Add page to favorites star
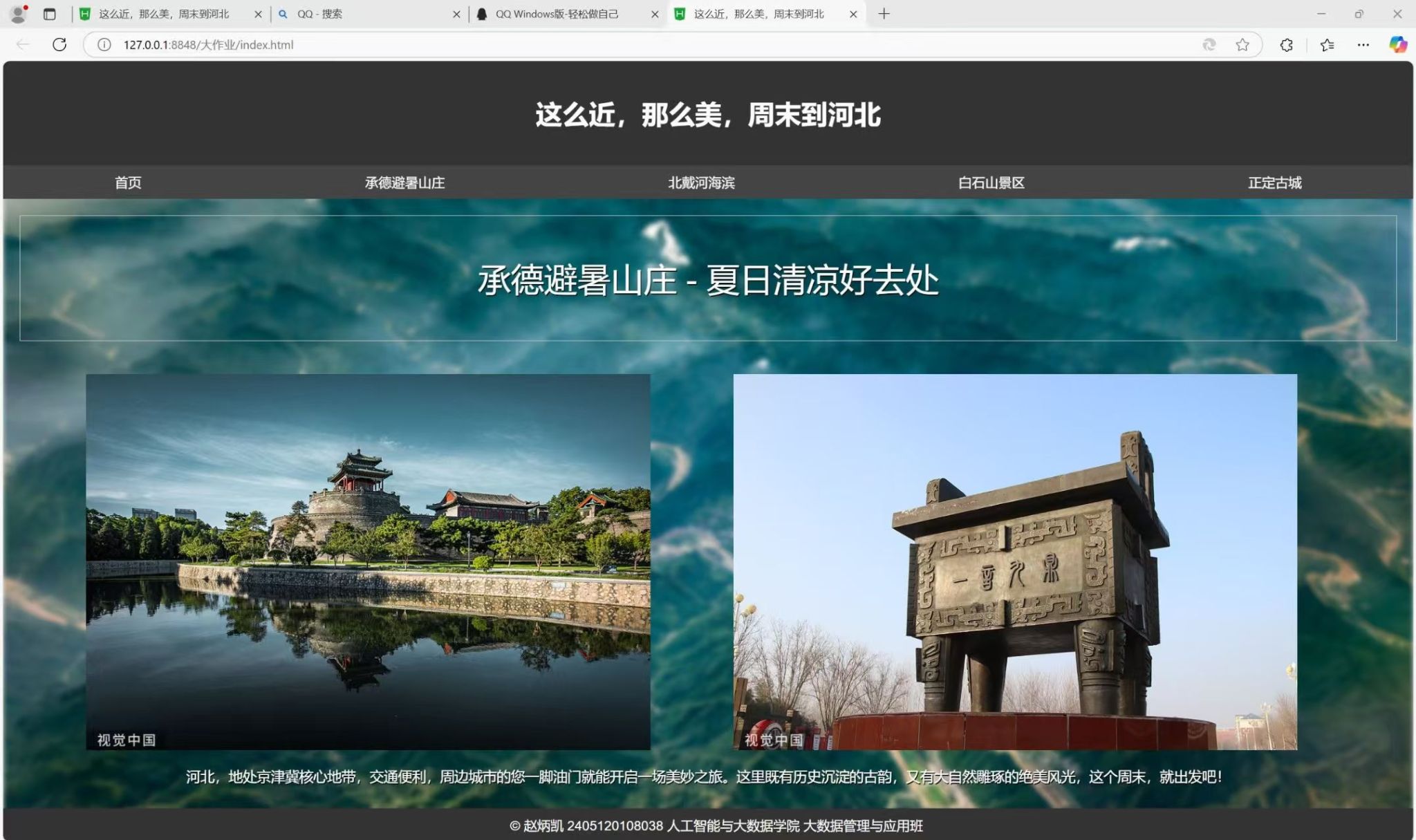 [1242, 45]
